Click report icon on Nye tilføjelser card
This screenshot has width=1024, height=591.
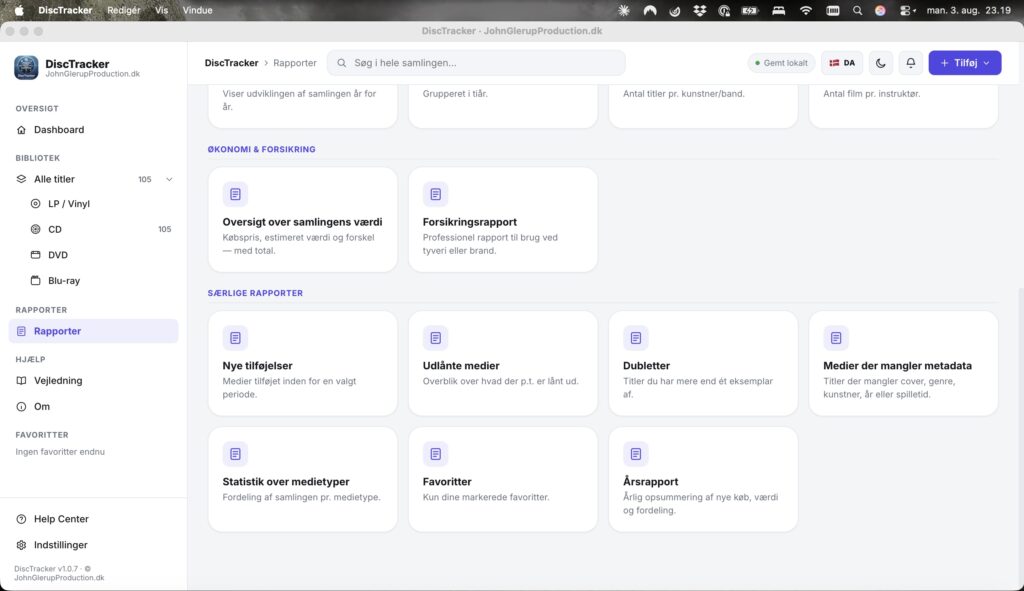pyautogui.click(x=235, y=338)
